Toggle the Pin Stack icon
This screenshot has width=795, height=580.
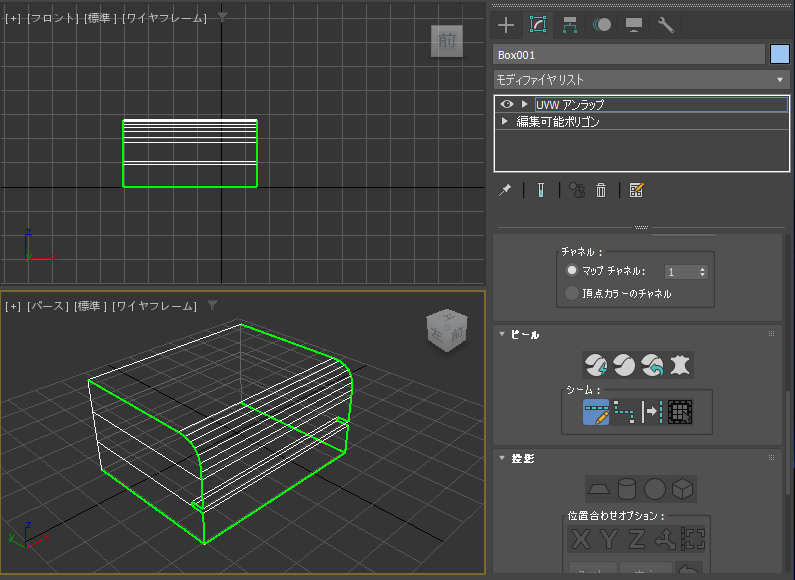coord(505,190)
